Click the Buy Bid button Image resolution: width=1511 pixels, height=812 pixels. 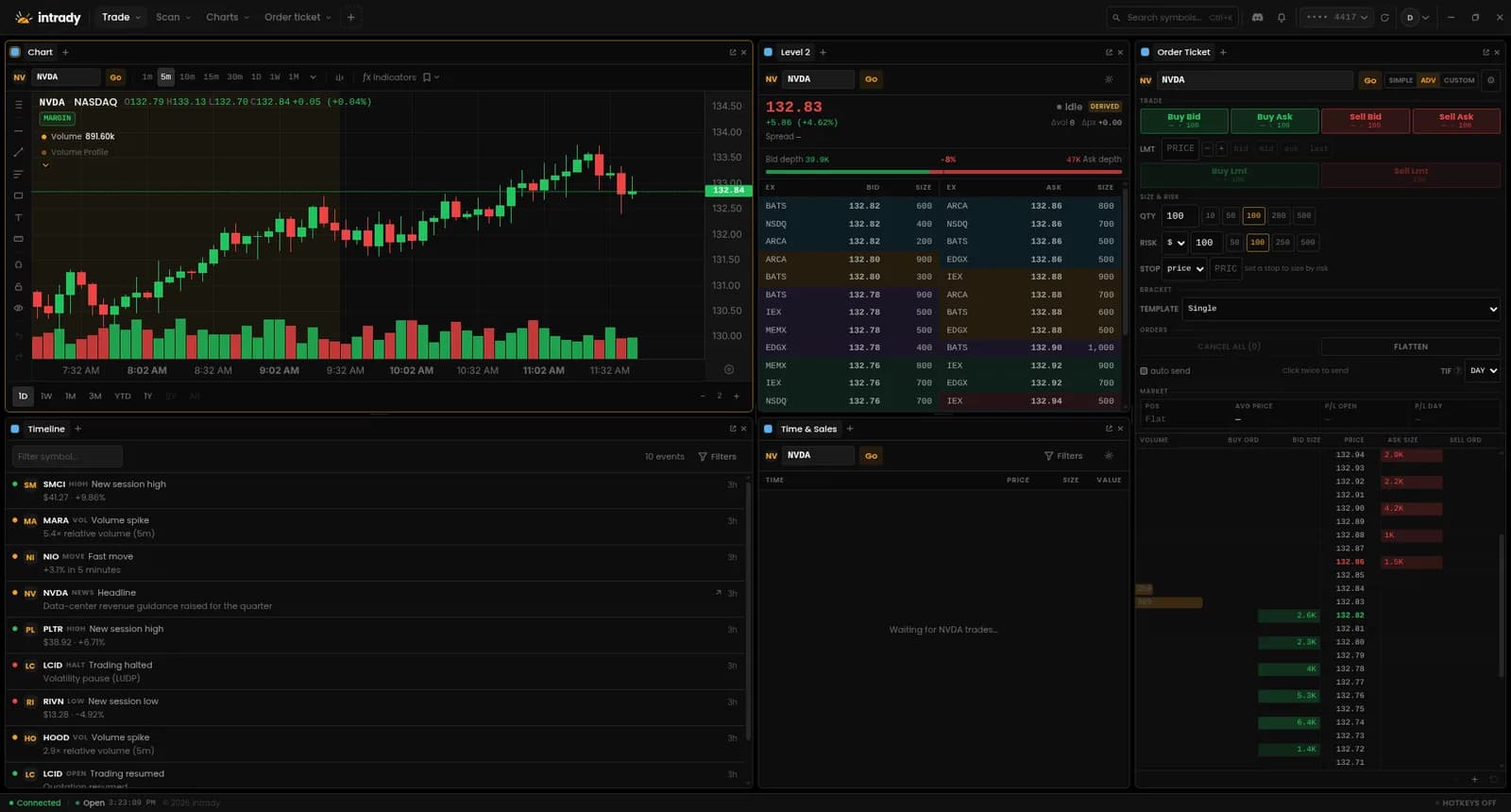pos(1183,121)
